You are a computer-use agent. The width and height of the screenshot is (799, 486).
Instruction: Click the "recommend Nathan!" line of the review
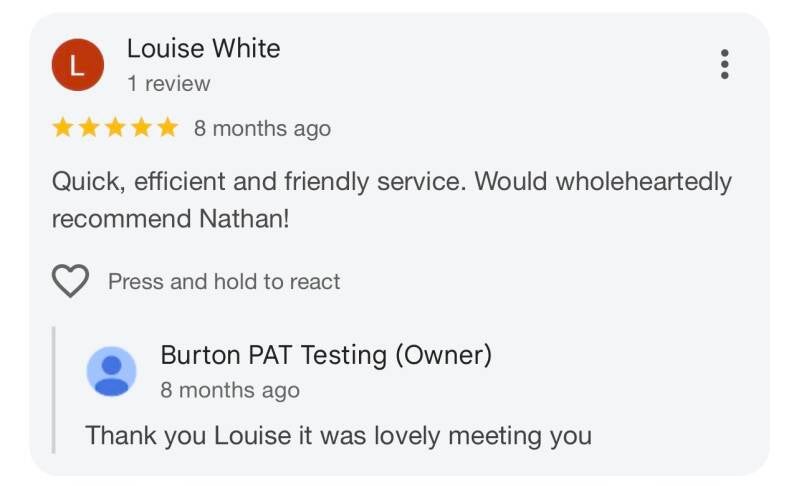pyautogui.click(x=170, y=218)
